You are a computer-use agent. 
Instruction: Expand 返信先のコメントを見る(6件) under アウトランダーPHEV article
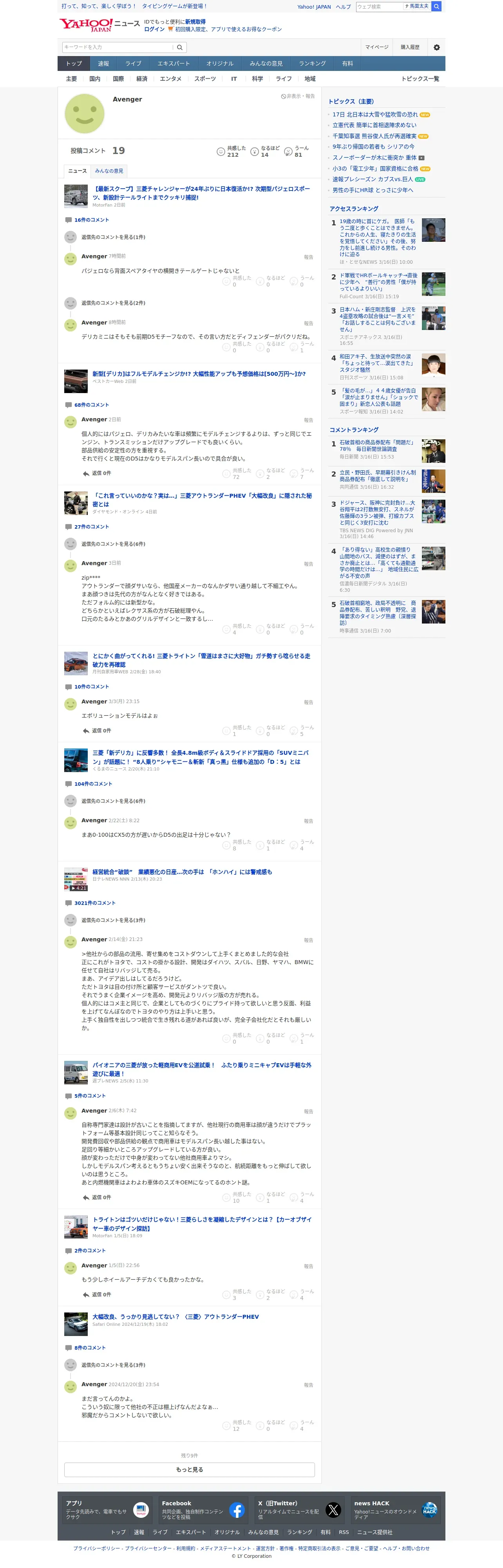tap(113, 544)
